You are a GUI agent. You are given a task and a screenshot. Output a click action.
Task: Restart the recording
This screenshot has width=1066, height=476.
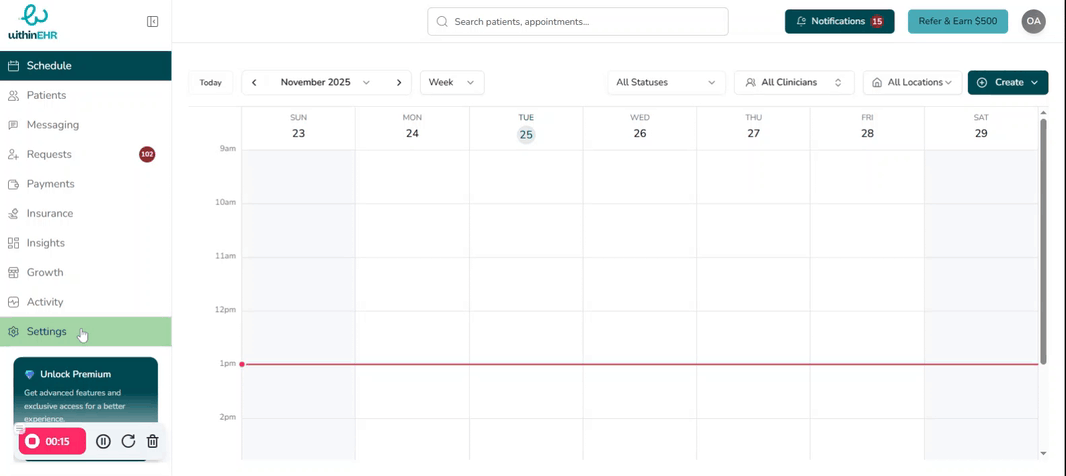click(128, 441)
